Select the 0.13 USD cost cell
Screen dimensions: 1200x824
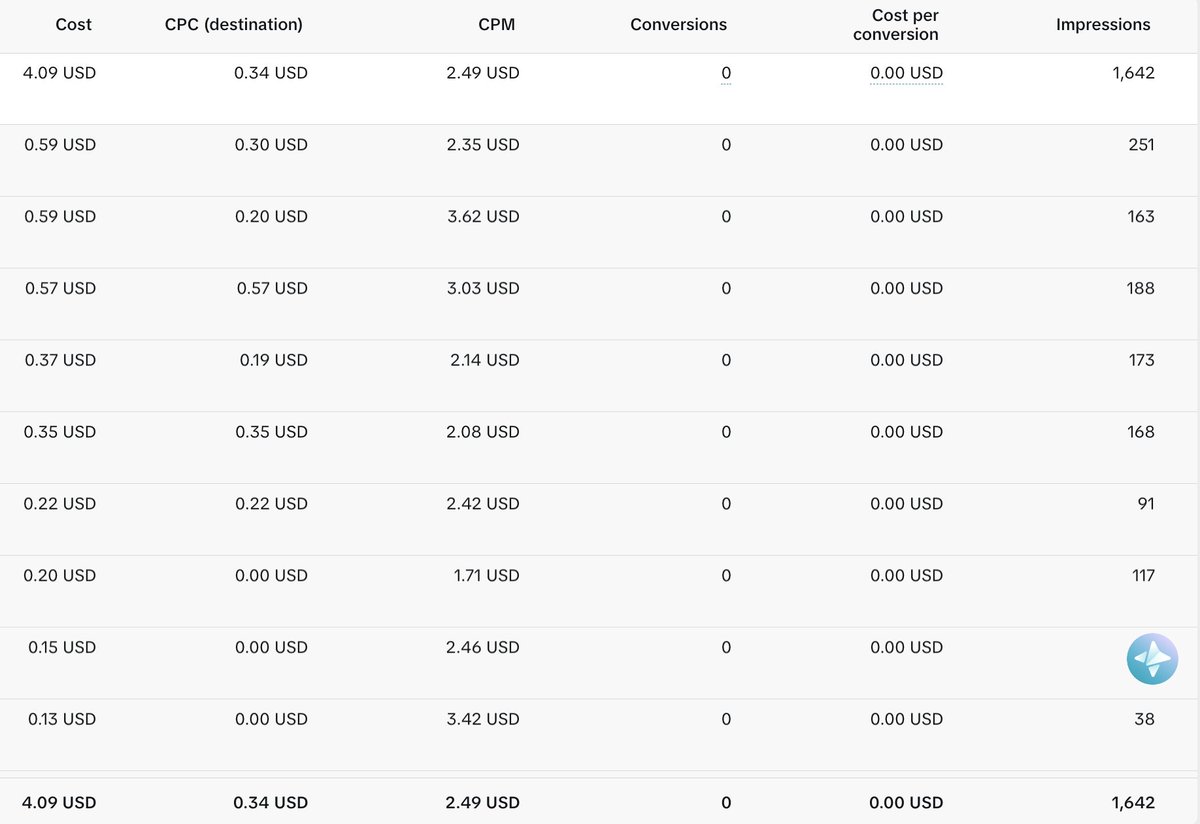[x=62, y=719]
